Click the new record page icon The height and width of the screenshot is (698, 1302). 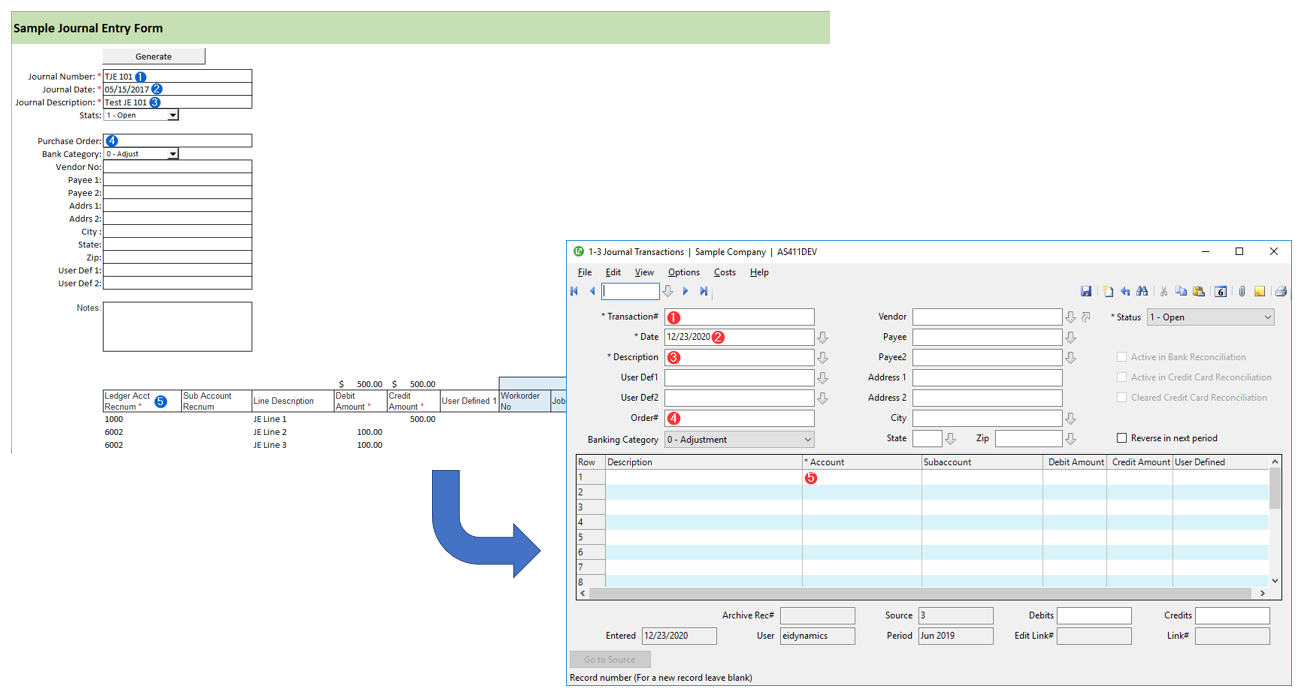(x=1108, y=292)
